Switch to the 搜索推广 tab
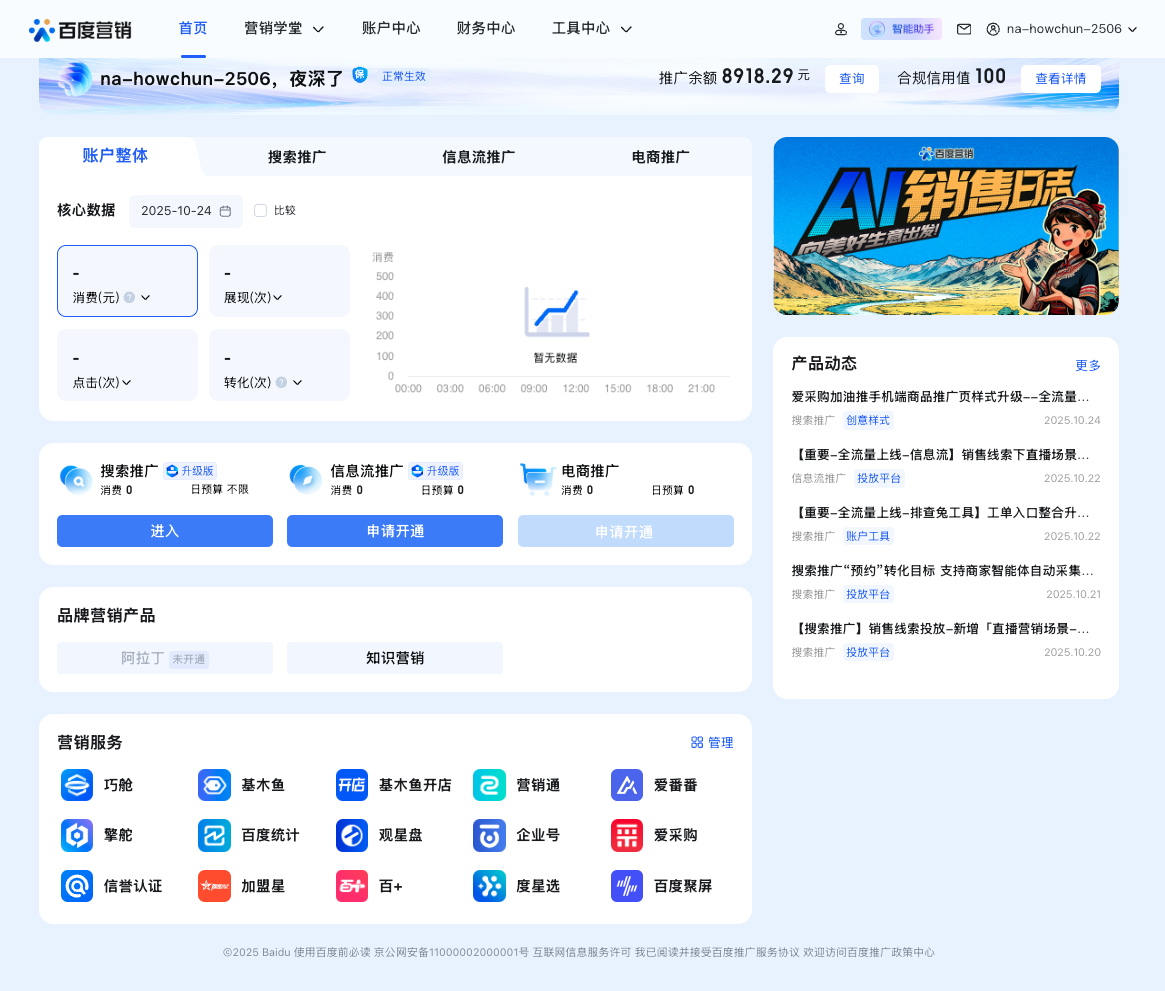 297,156
